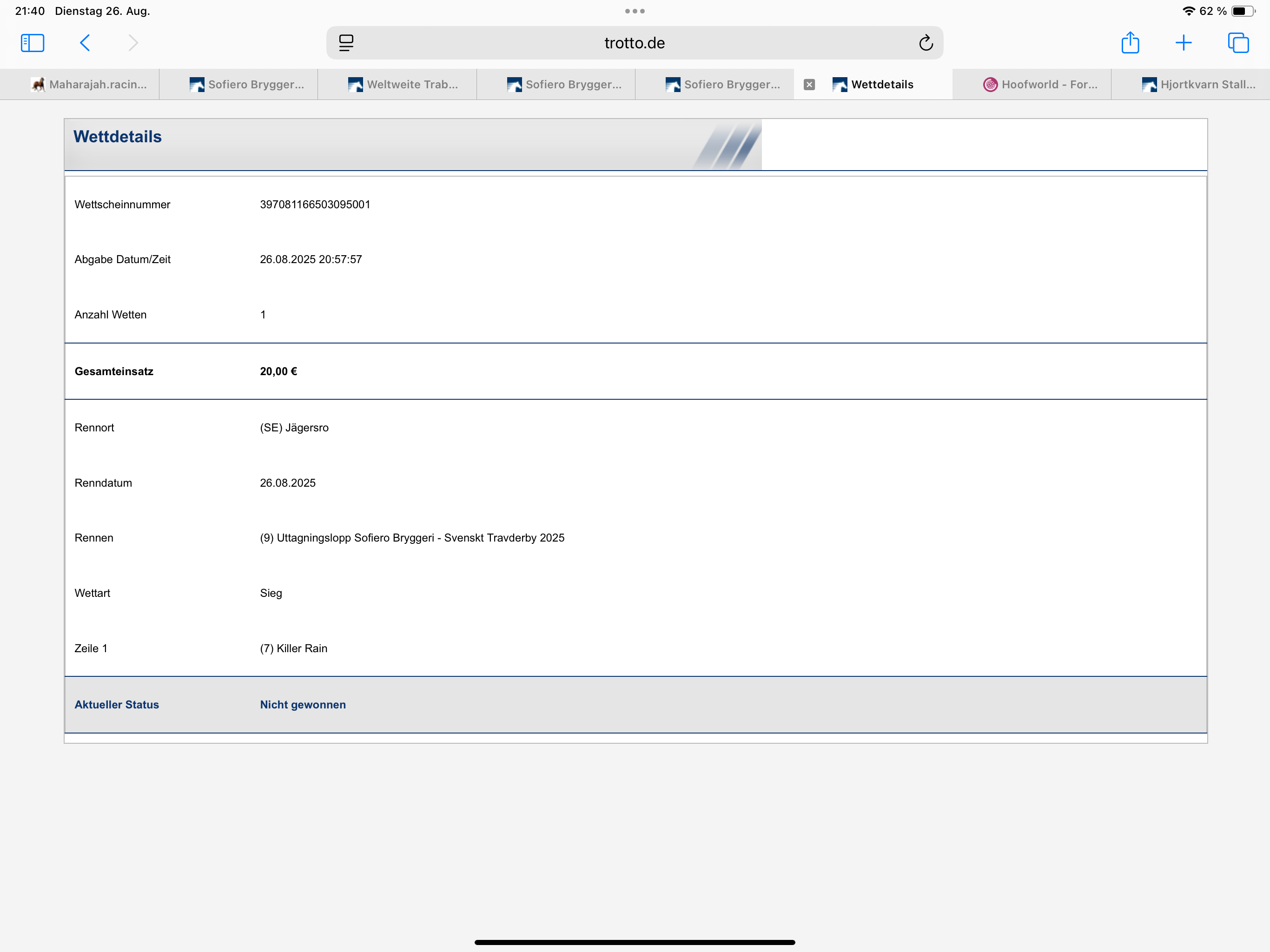Show the tab overview
1270x952 pixels.
1238,43
